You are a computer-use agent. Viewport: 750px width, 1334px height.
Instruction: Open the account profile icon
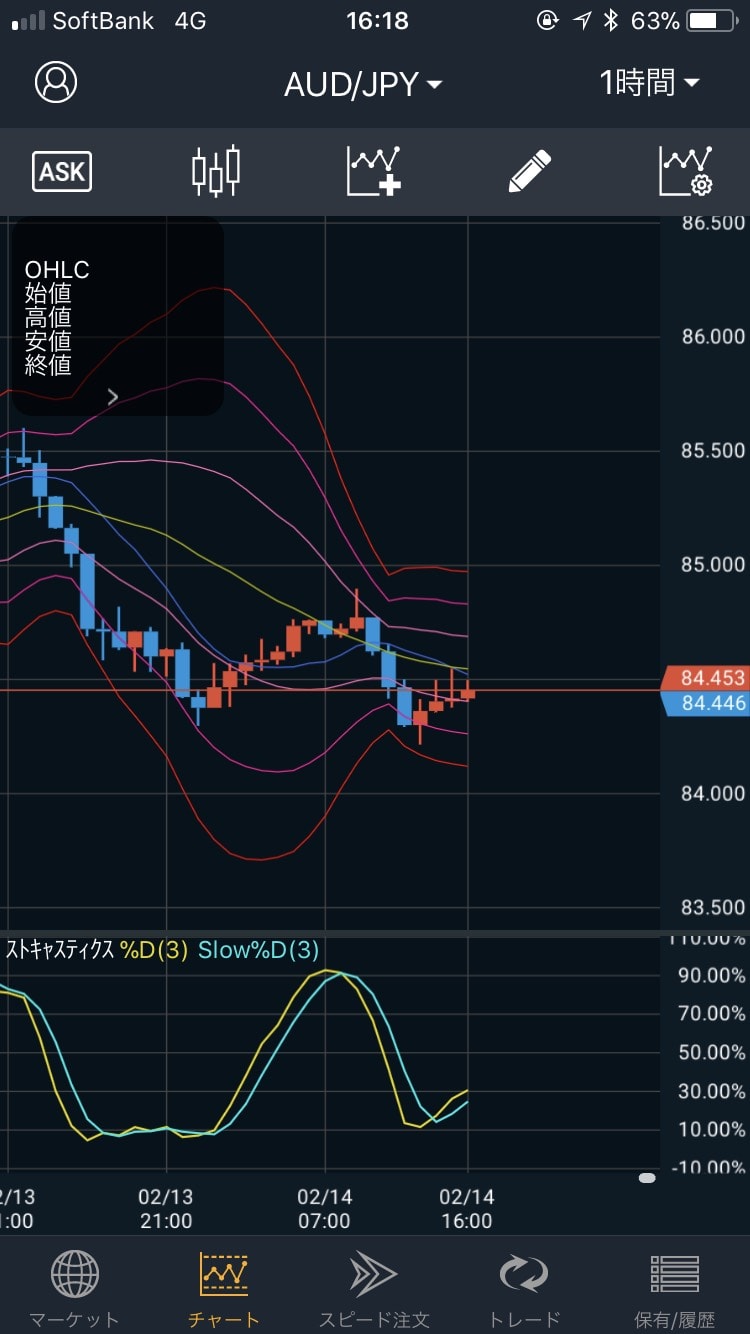pyautogui.click(x=55, y=82)
